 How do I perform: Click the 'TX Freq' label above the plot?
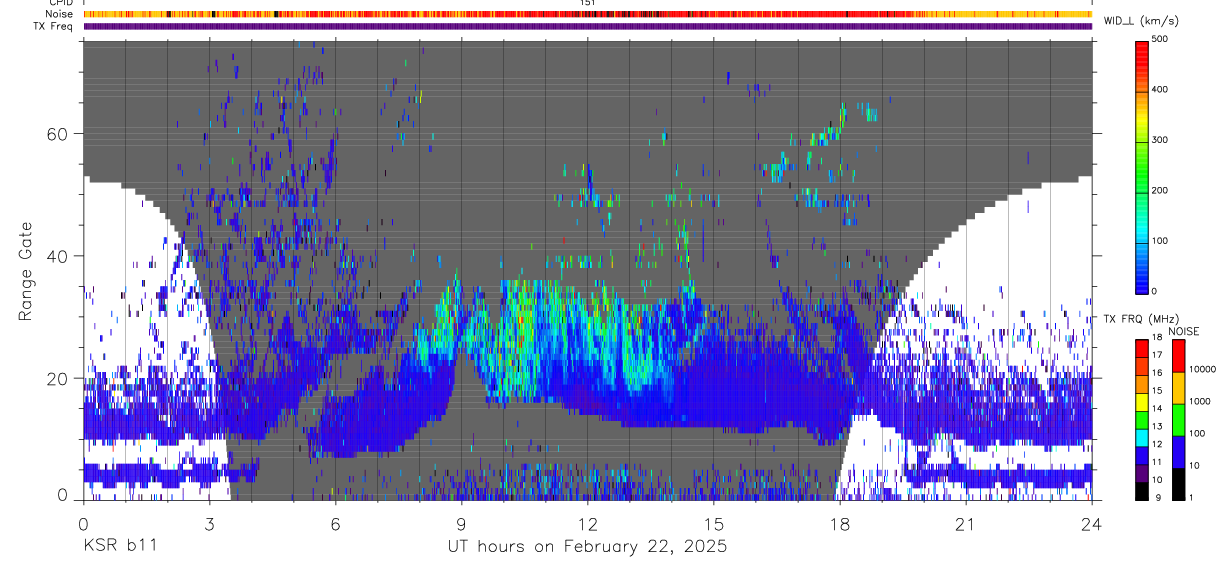(53, 26)
